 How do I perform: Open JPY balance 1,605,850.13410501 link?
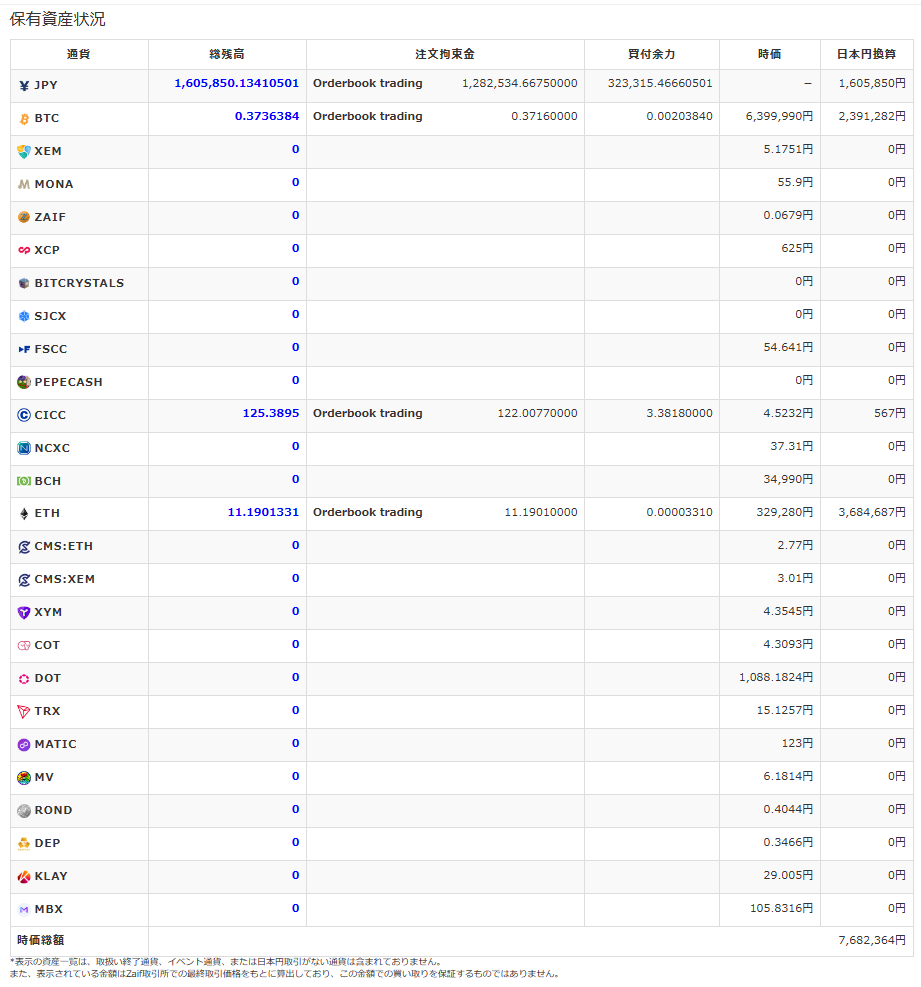[x=236, y=83]
